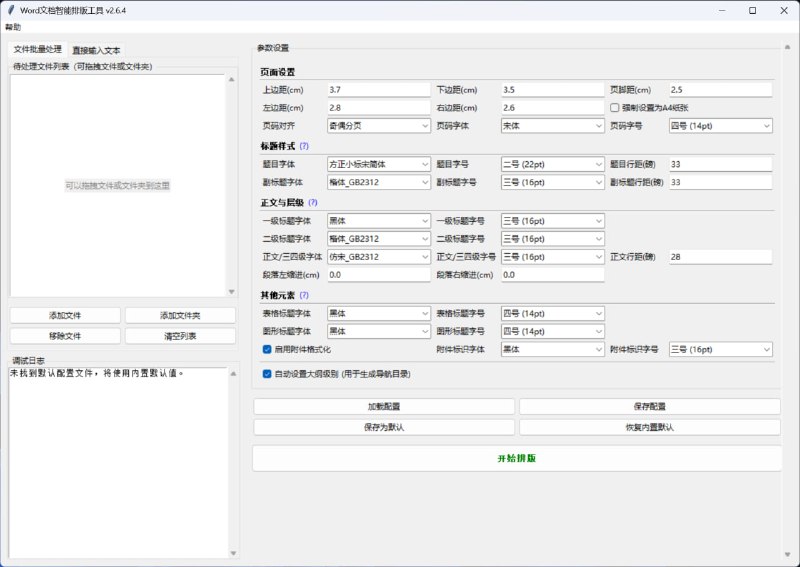The height and width of the screenshot is (567, 800).
Task: Click the 加载配置 button
Action: [x=384, y=406]
